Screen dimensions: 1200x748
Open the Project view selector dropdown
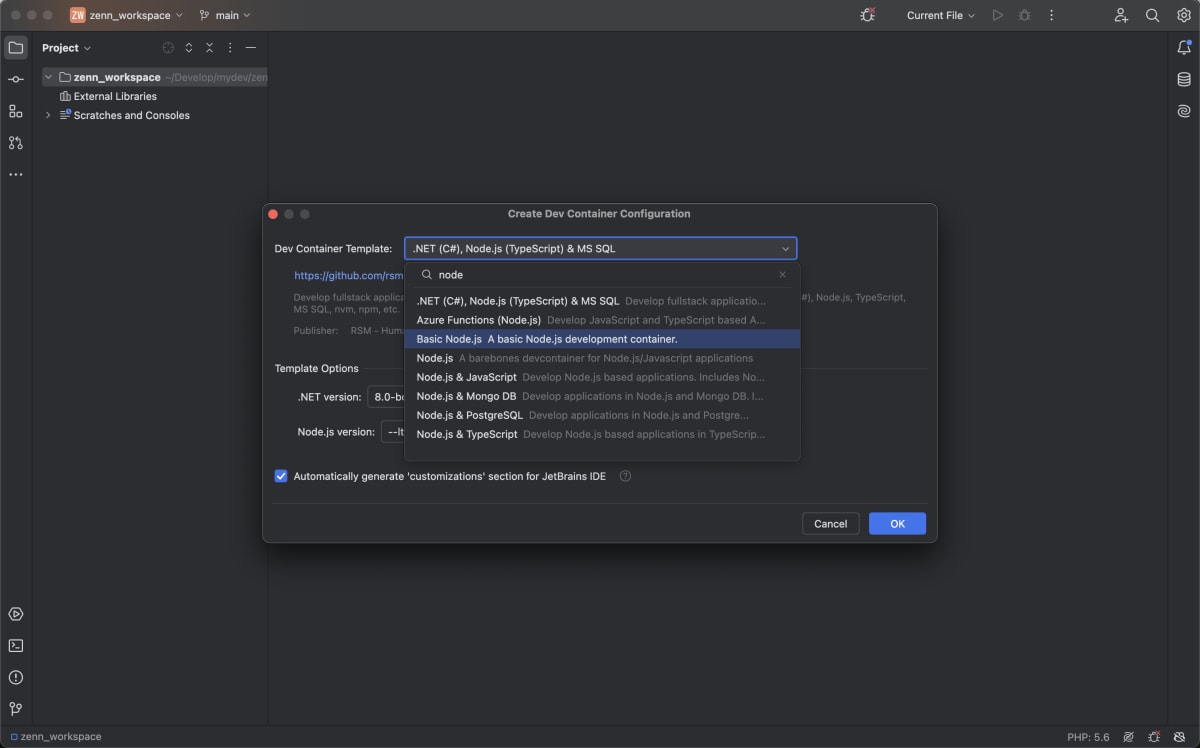coord(66,47)
